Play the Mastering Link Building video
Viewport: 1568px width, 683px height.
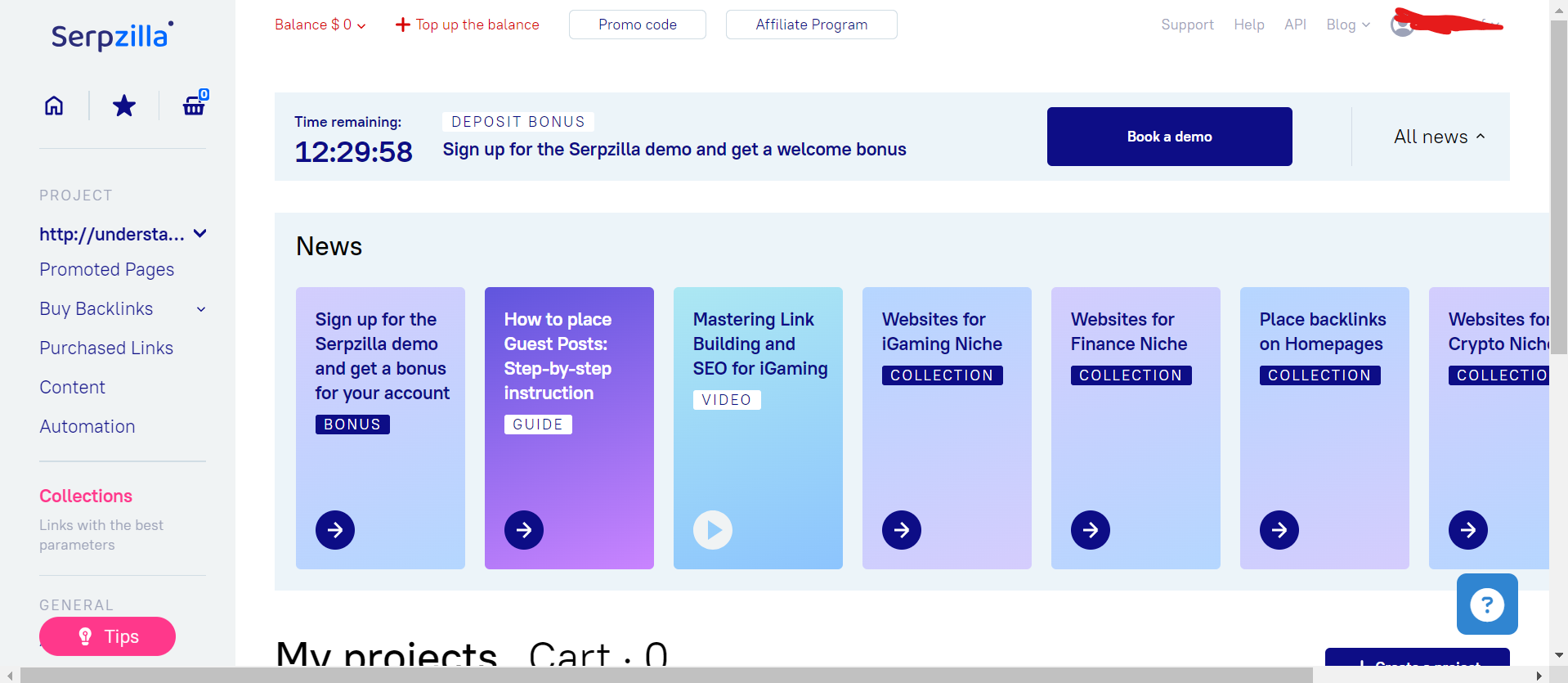(x=713, y=530)
